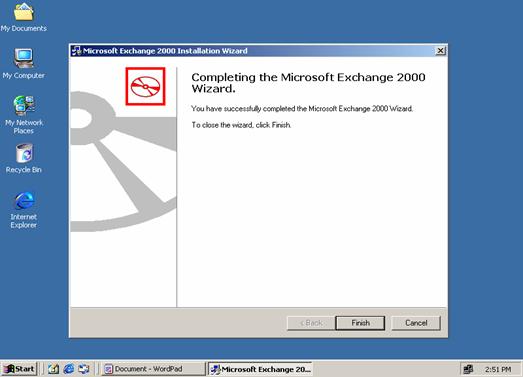Click the network system tray icon
The image size is (523, 377).
pos(468,369)
